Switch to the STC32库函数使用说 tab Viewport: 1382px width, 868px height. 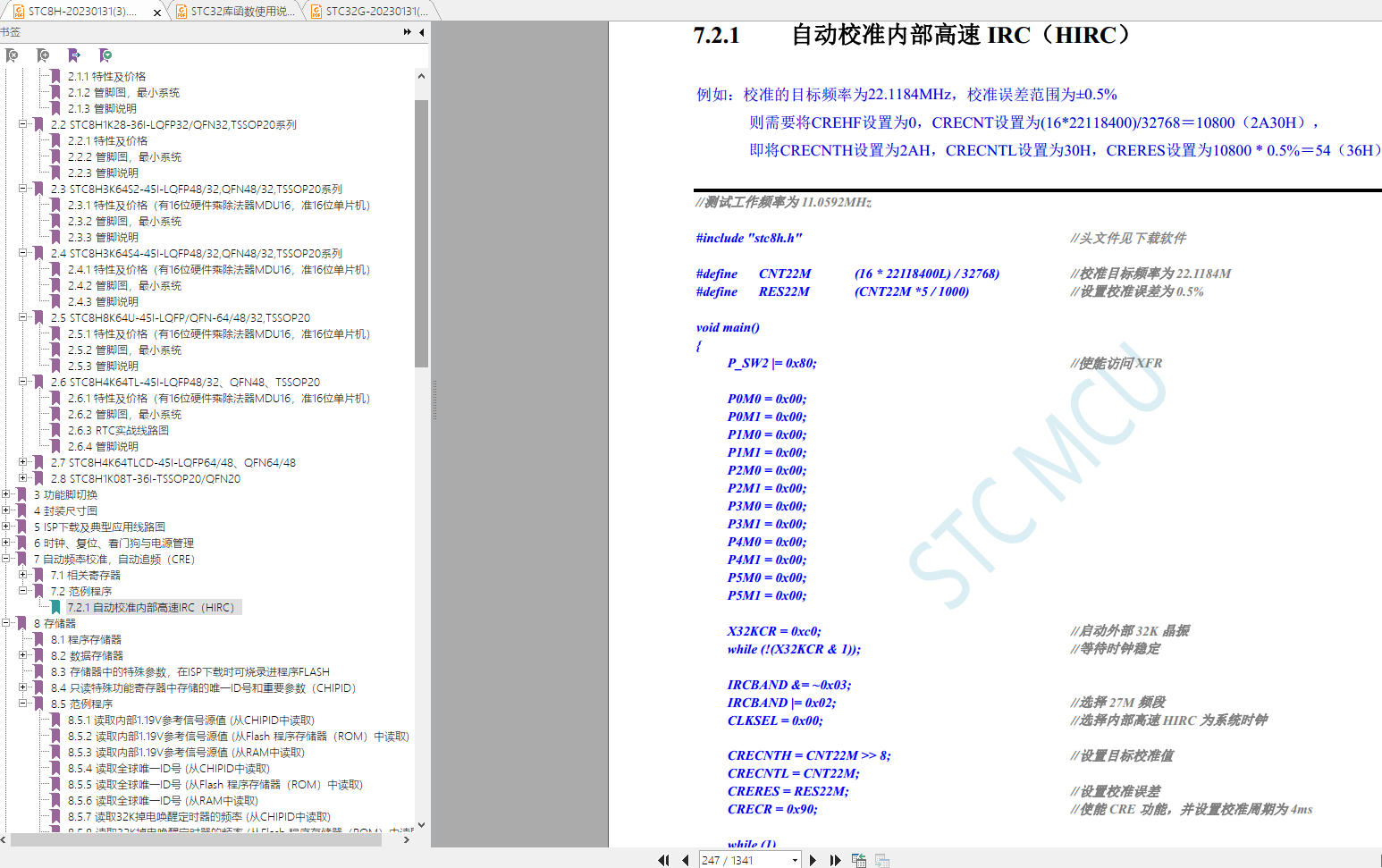point(242,12)
